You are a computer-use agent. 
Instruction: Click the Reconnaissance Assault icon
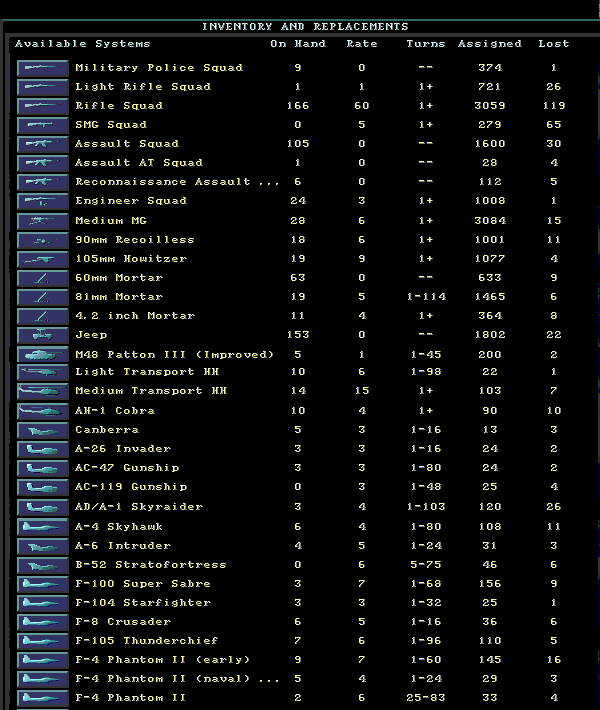43,182
